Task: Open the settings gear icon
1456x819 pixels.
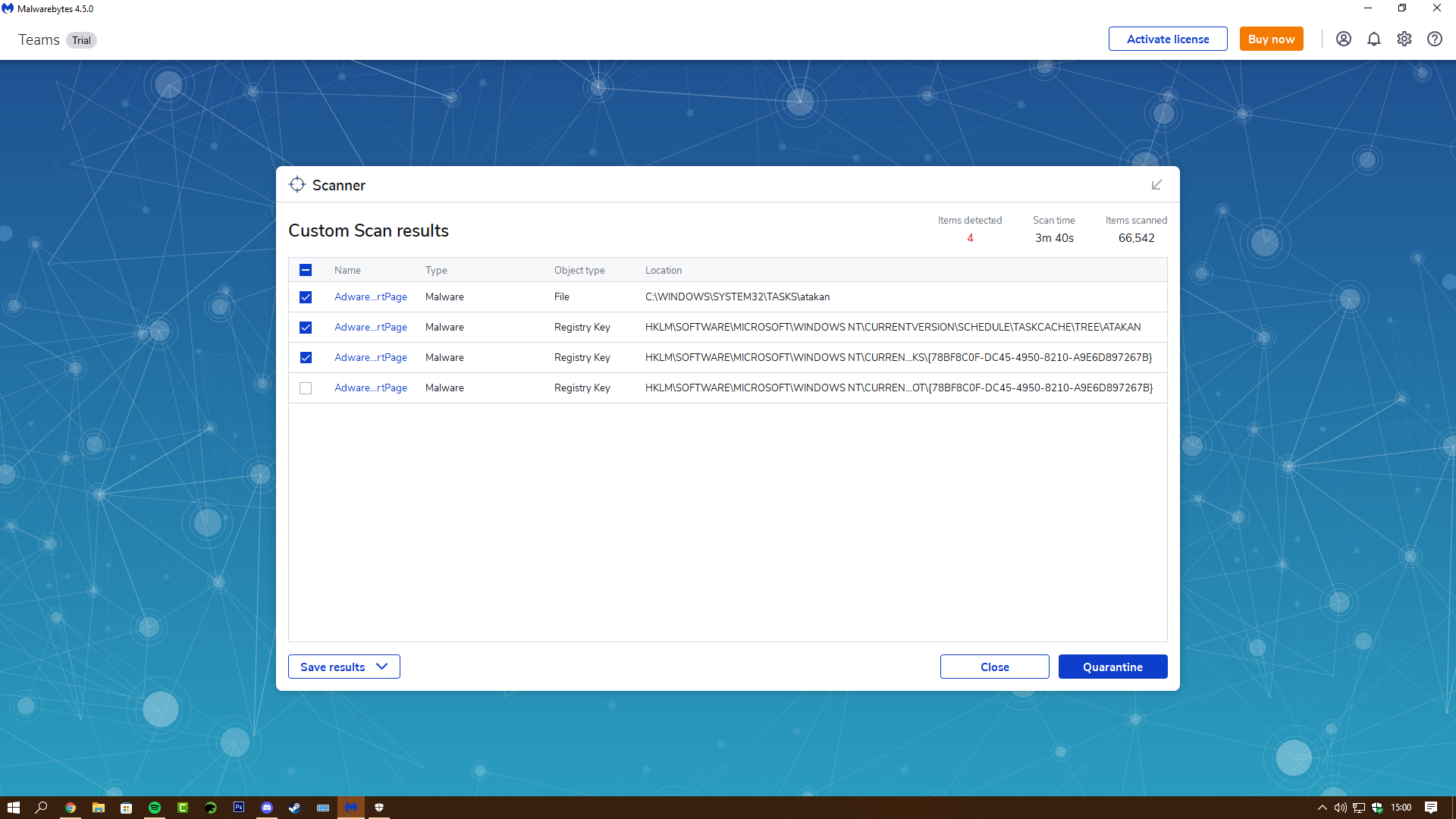Action: tap(1404, 39)
